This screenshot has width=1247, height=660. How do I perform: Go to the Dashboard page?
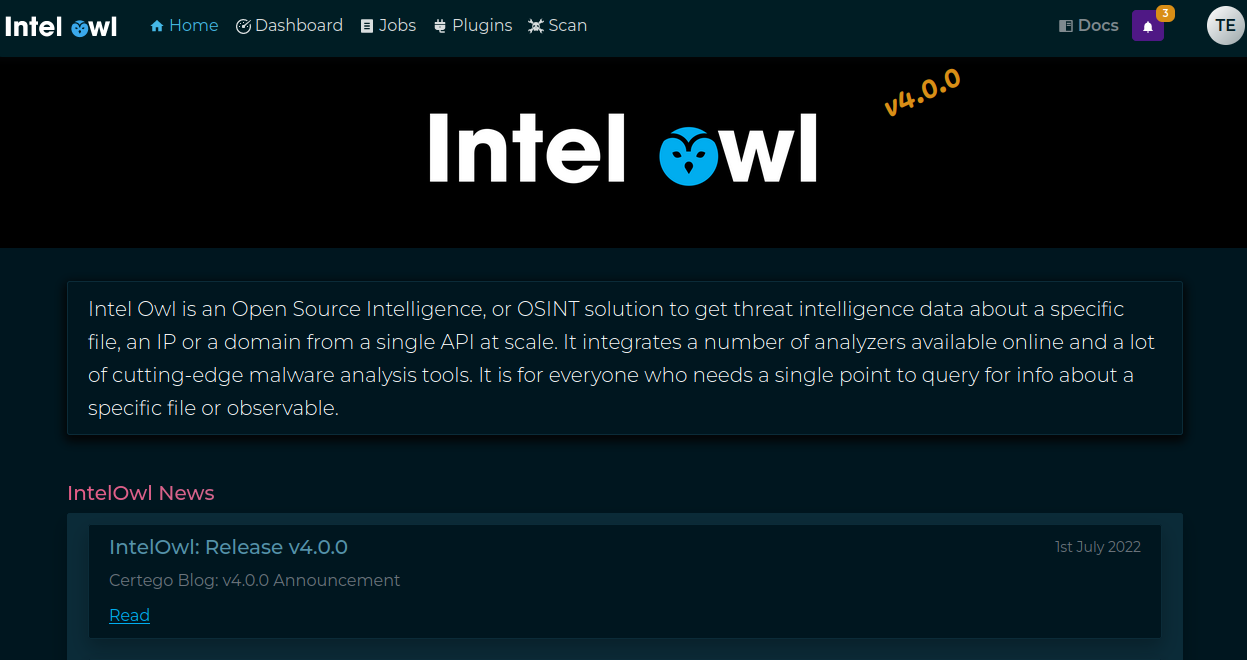tap(298, 26)
